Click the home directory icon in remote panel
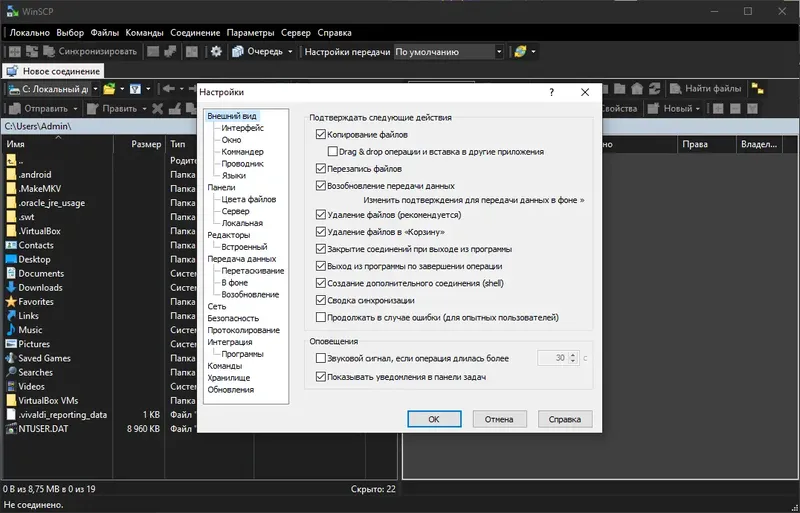Viewport: 800px width, 513px height. pos(637,89)
